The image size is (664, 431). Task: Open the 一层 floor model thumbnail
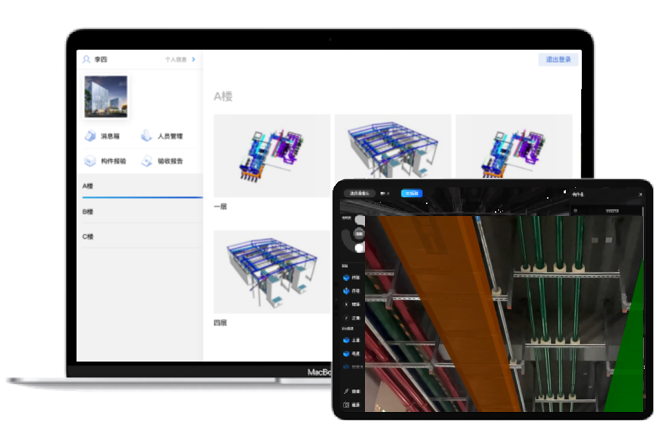click(271, 155)
